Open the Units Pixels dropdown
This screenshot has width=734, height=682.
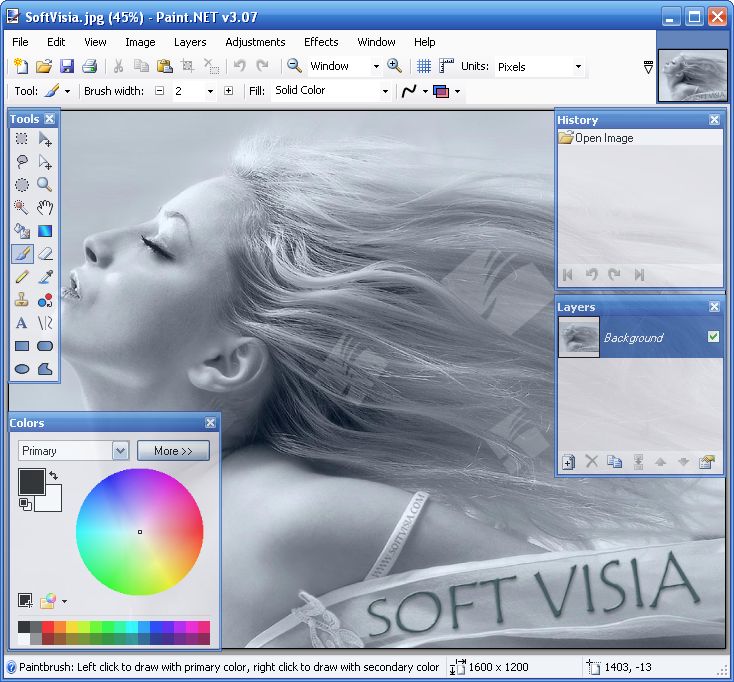[x=579, y=66]
